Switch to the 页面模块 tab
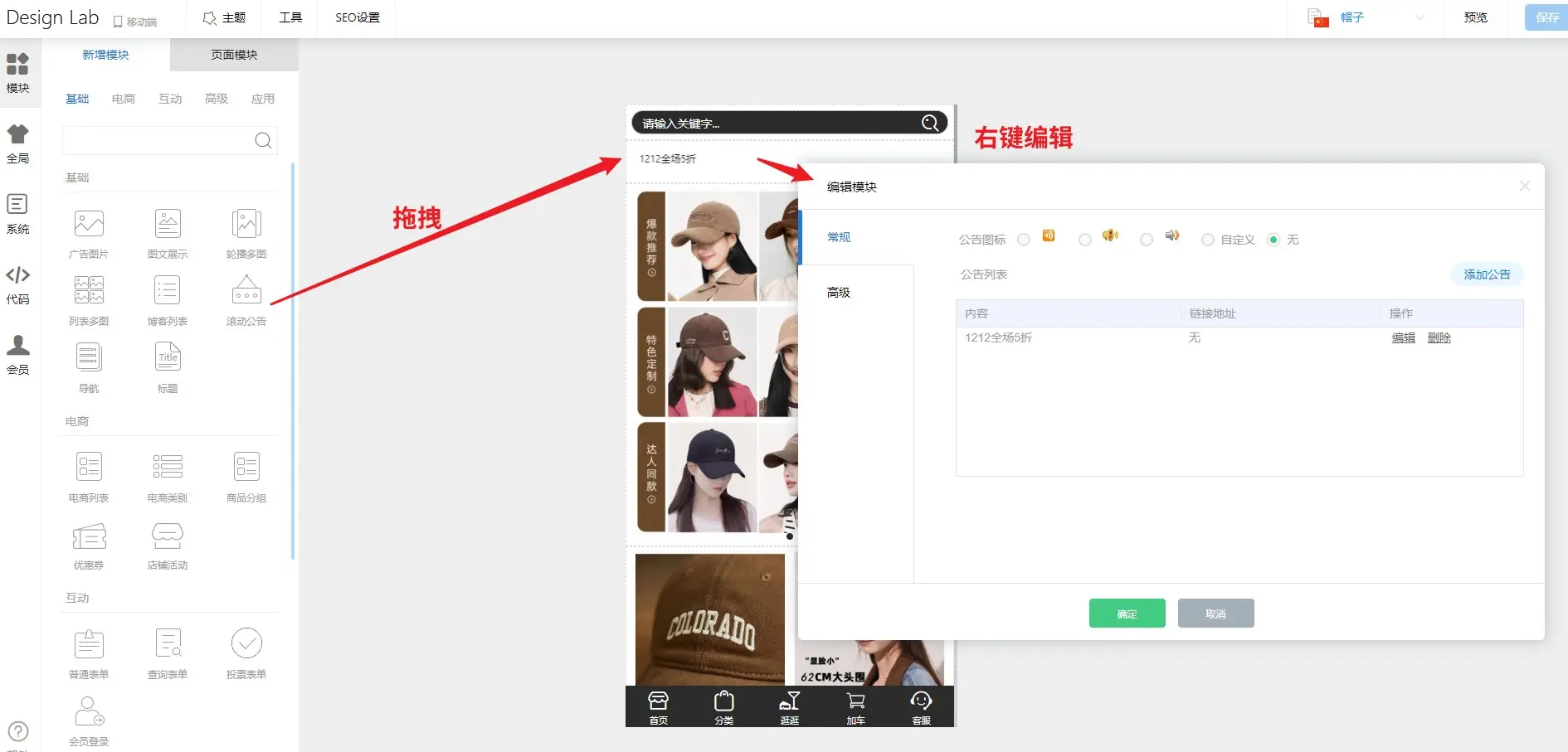 234,55
